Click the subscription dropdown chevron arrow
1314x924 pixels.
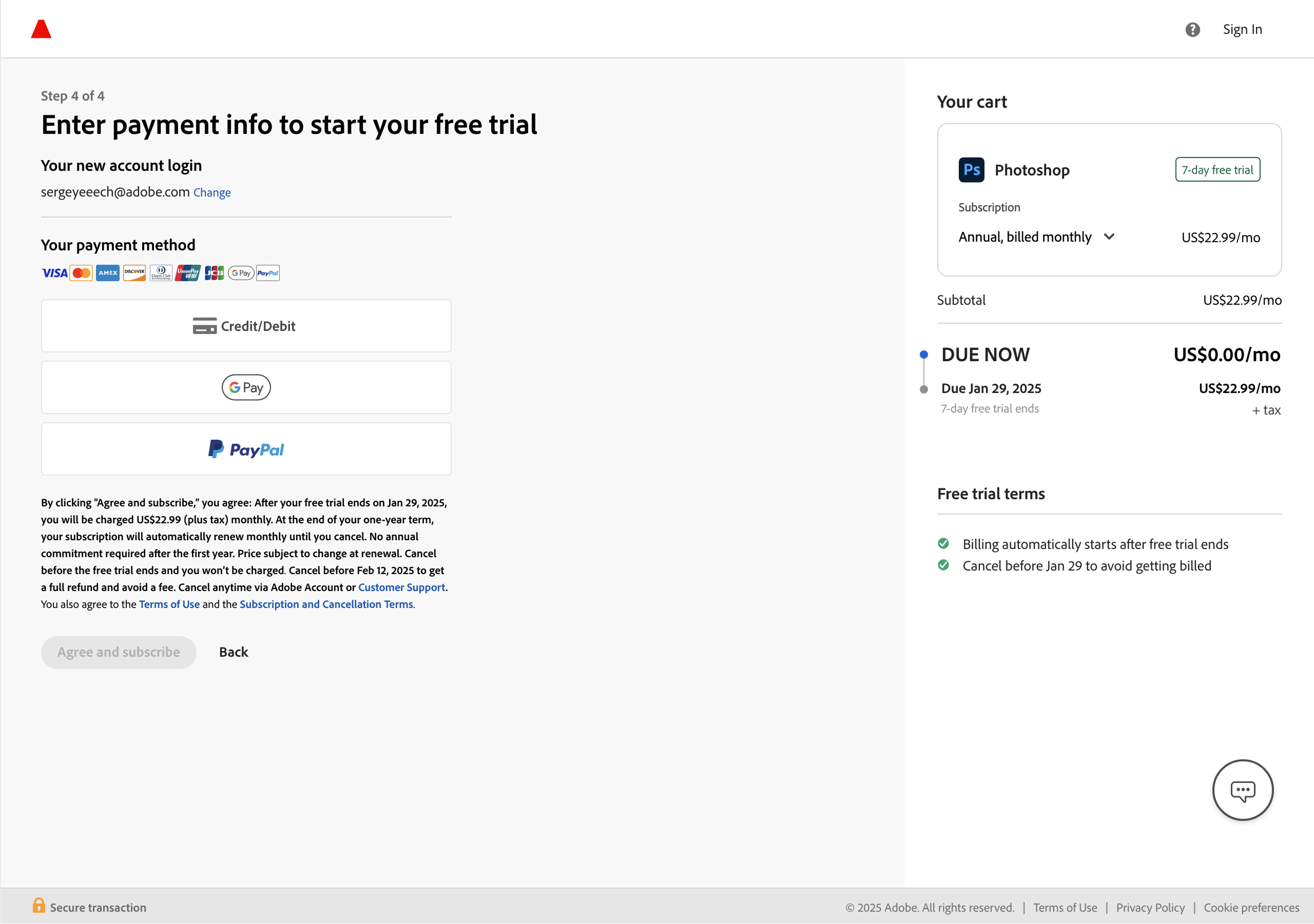pyautogui.click(x=1109, y=237)
